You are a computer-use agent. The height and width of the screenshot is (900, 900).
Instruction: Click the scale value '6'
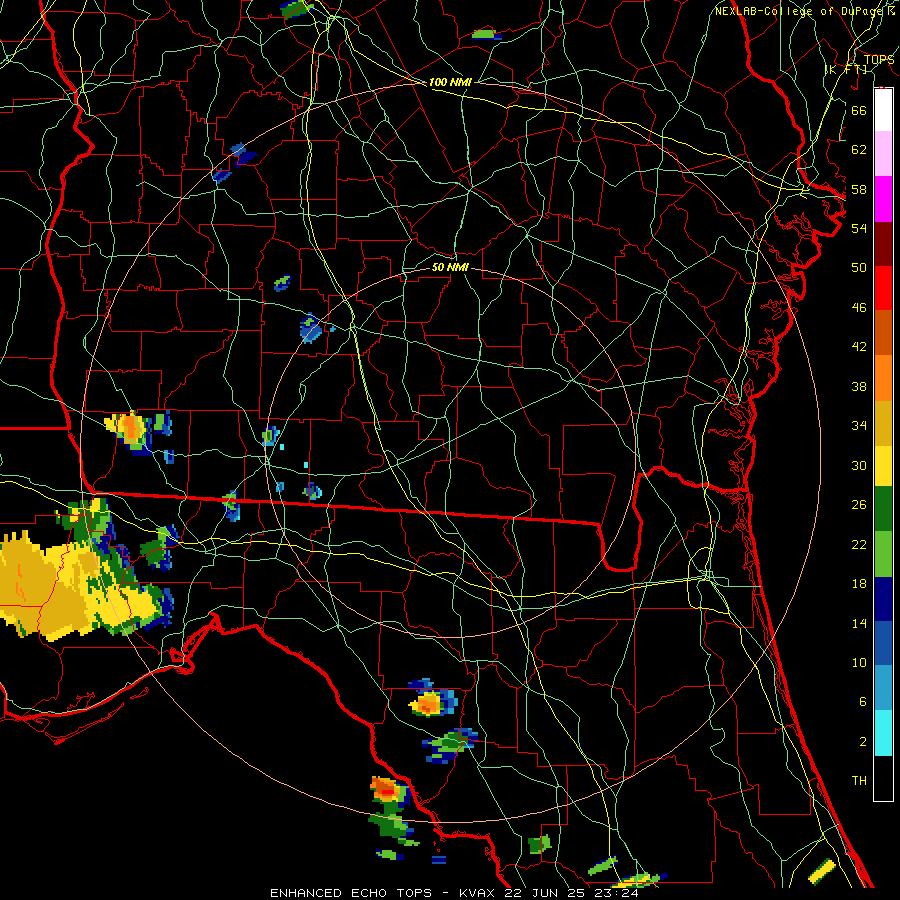pyautogui.click(x=862, y=702)
